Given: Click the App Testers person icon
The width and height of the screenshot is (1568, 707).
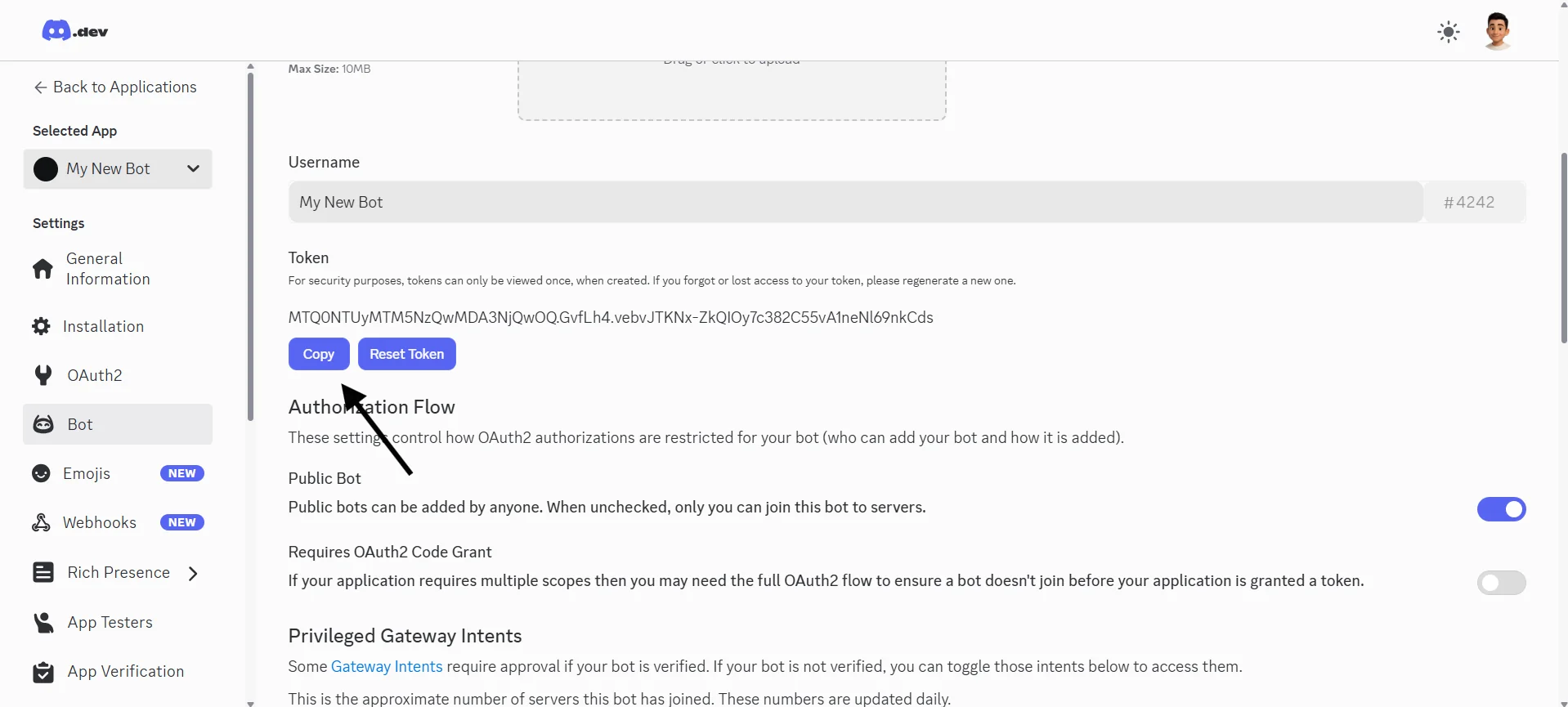Looking at the screenshot, I should point(43,622).
